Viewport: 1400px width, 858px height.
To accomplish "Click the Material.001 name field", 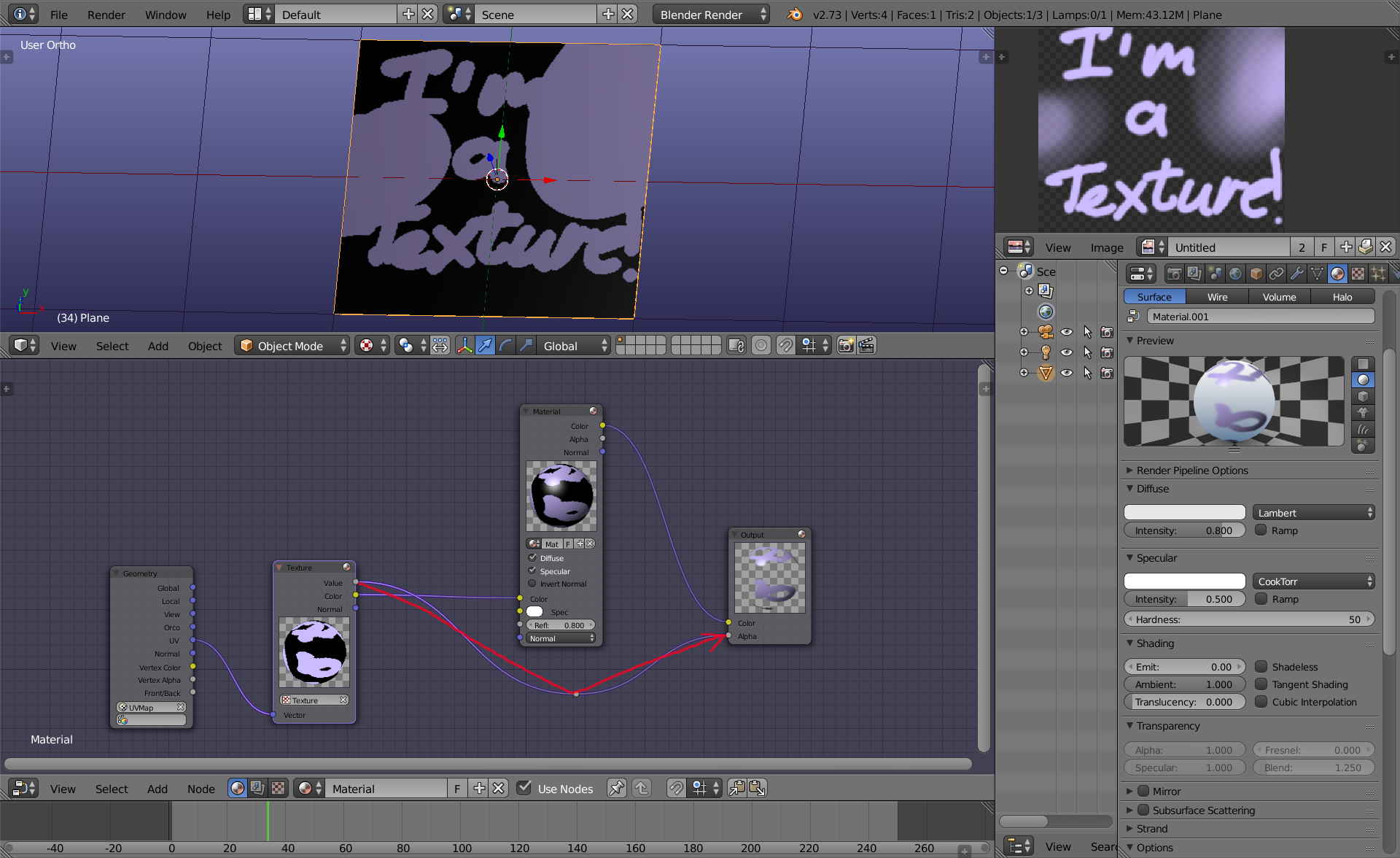I will 1260,317.
